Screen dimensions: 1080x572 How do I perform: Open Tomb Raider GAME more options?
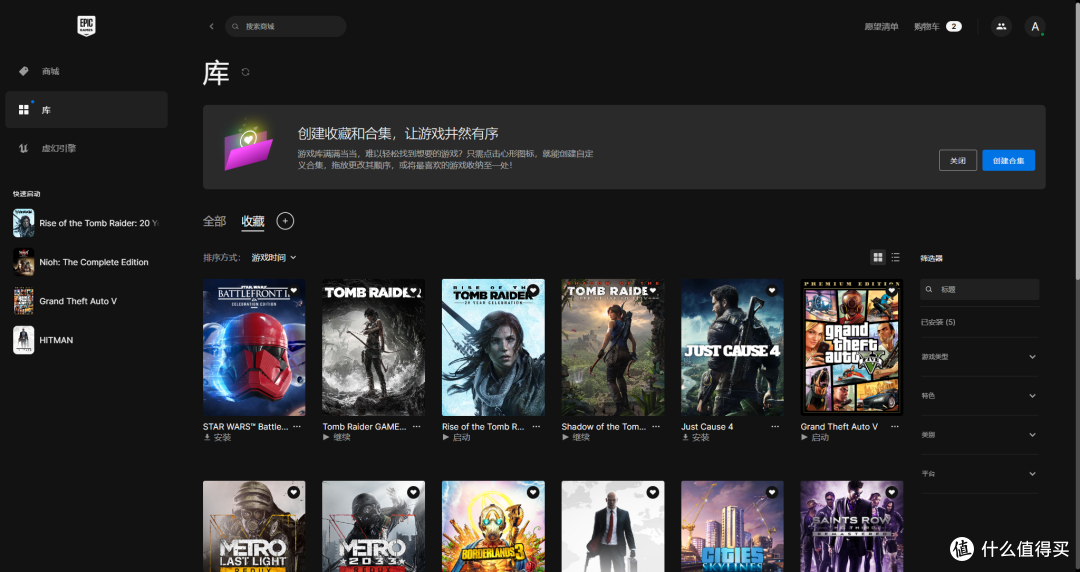tap(417, 427)
